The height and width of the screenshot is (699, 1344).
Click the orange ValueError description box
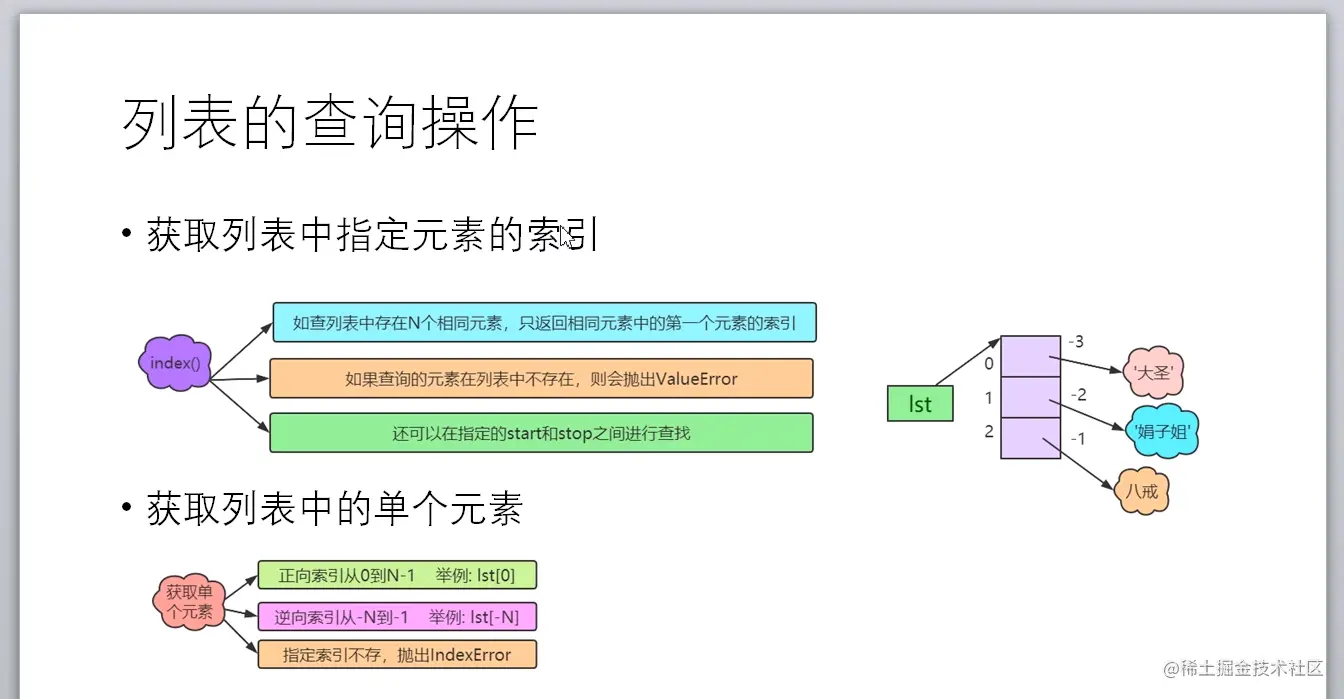541,379
